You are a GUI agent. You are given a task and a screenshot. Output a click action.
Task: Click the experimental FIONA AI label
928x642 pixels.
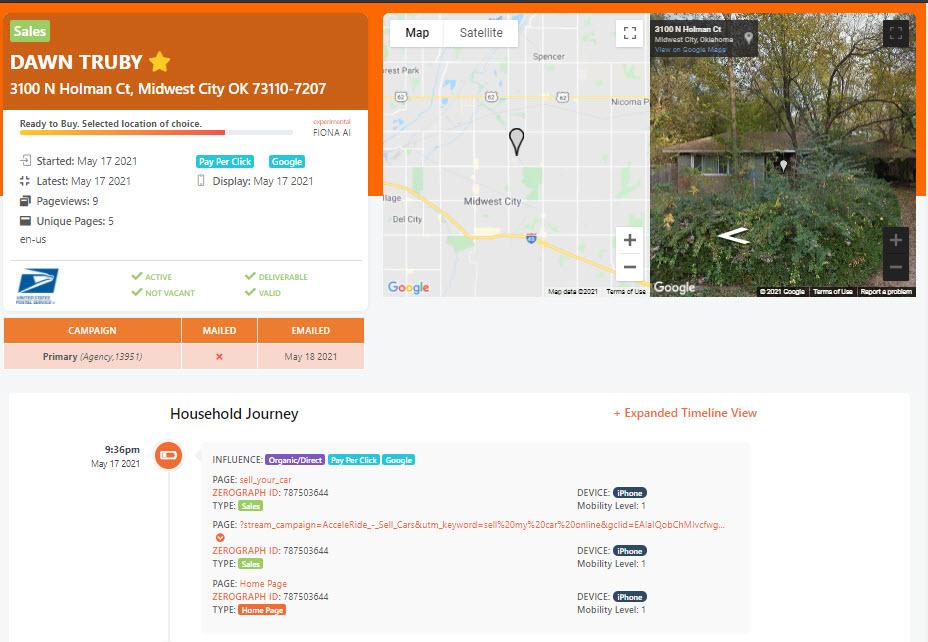331,128
